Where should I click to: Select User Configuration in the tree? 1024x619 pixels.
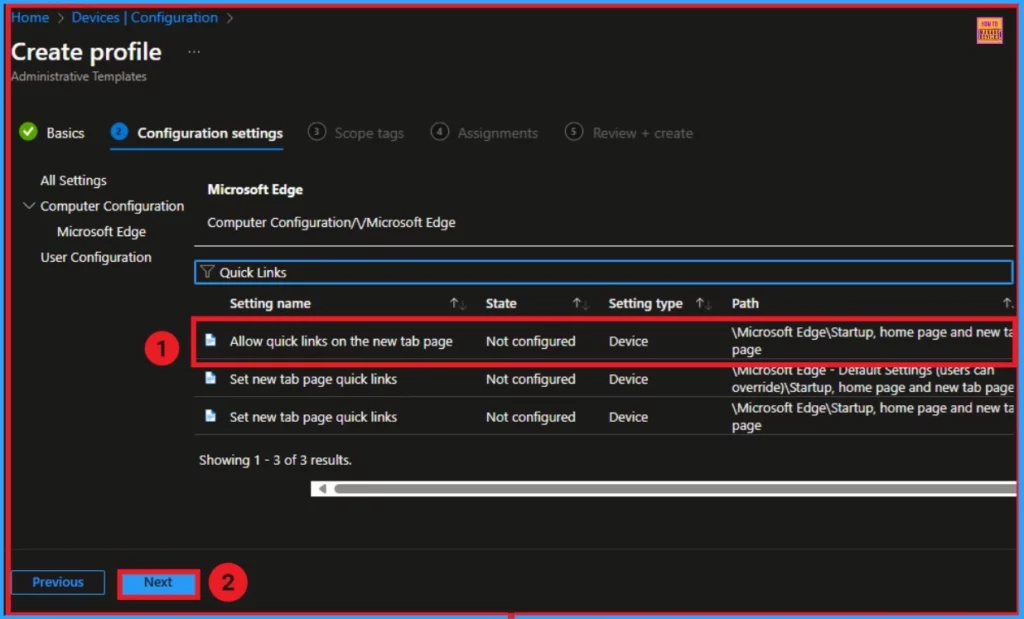click(x=95, y=257)
